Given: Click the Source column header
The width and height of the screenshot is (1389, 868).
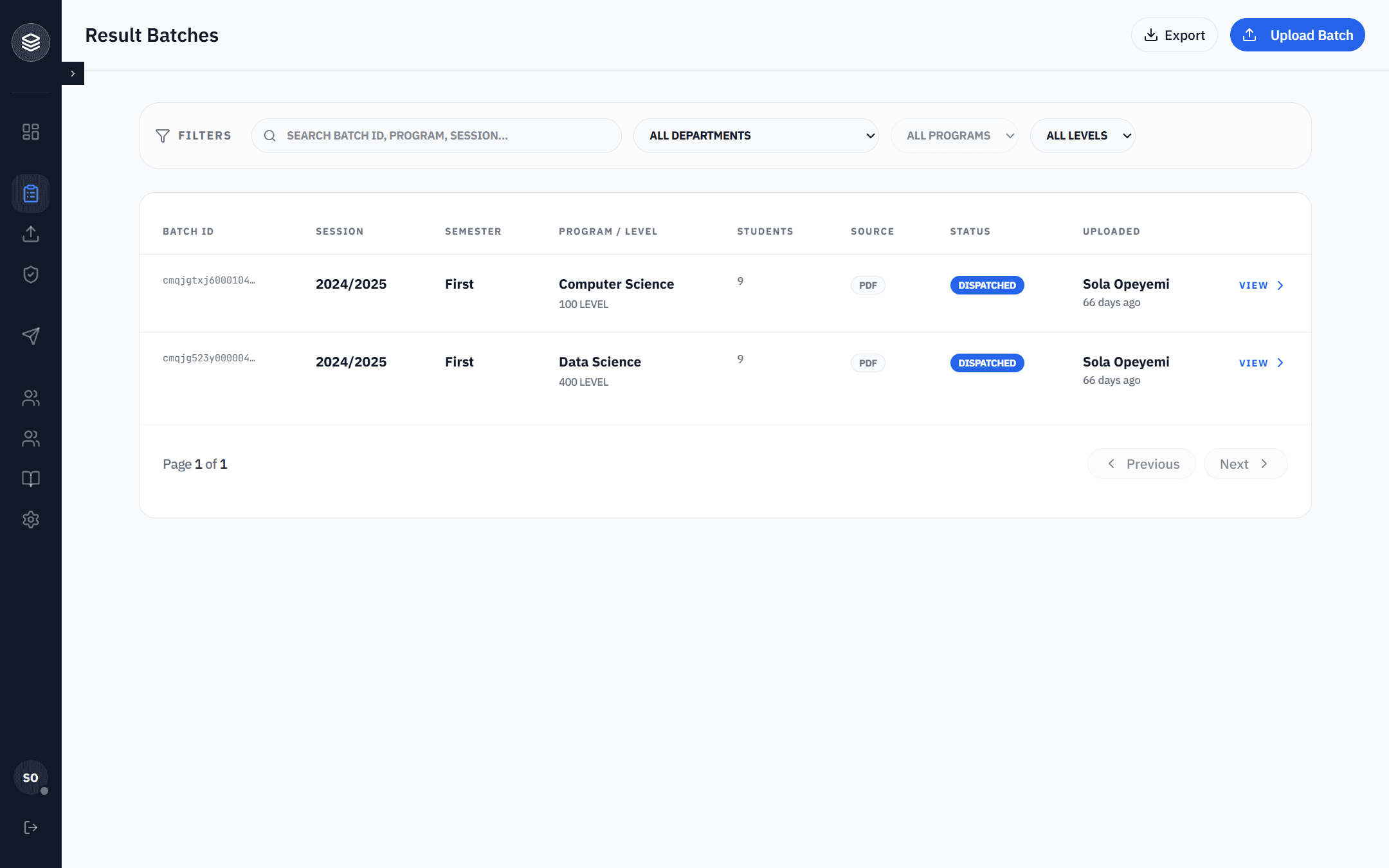Looking at the screenshot, I should (x=873, y=231).
